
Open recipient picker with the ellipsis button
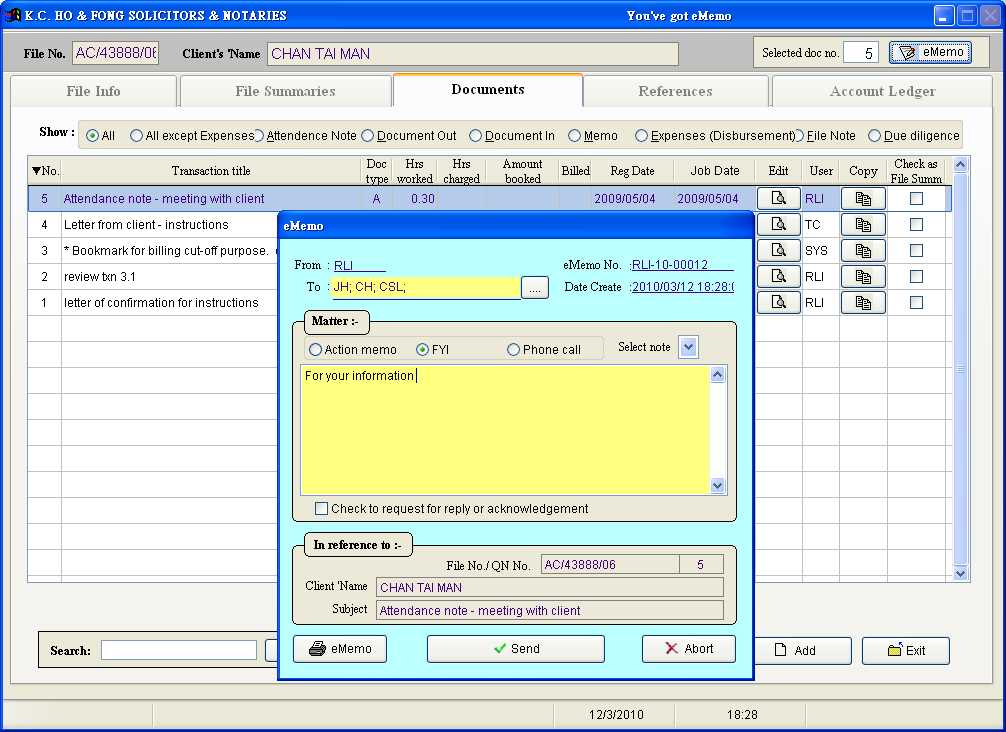coord(535,288)
